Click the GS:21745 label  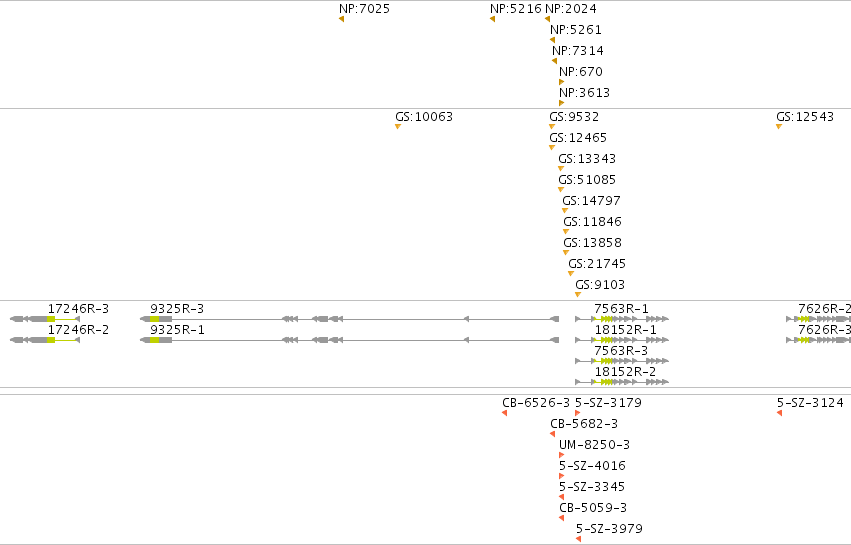tap(597, 264)
